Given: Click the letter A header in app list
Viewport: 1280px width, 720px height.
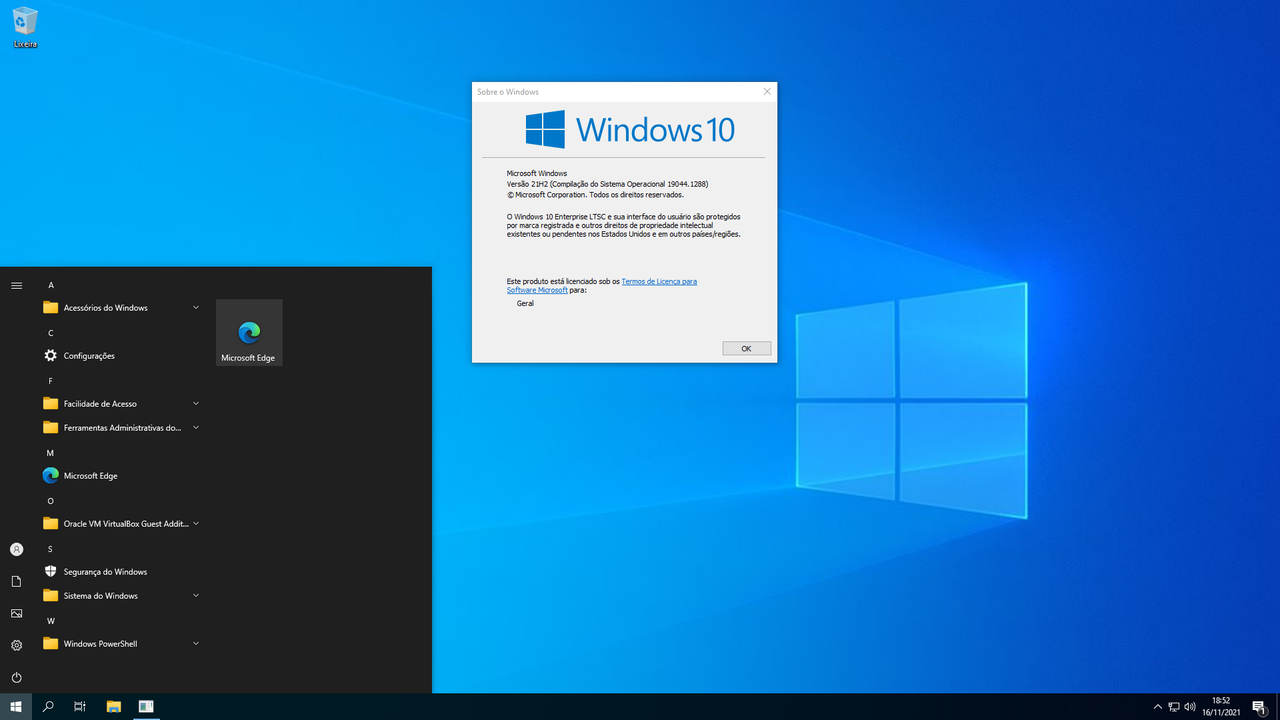Looking at the screenshot, I should pos(51,285).
